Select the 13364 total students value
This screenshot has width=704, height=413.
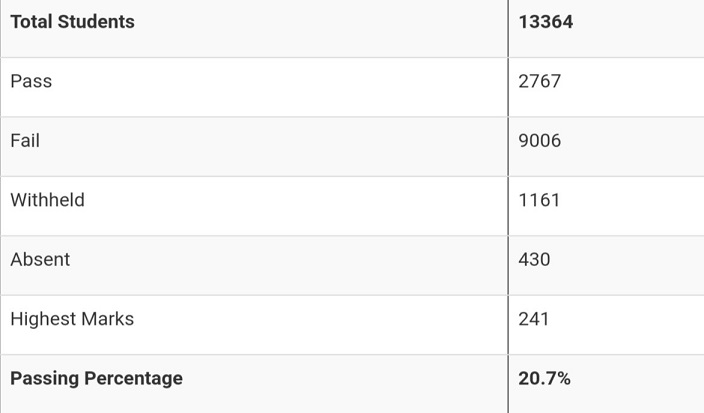pos(545,22)
